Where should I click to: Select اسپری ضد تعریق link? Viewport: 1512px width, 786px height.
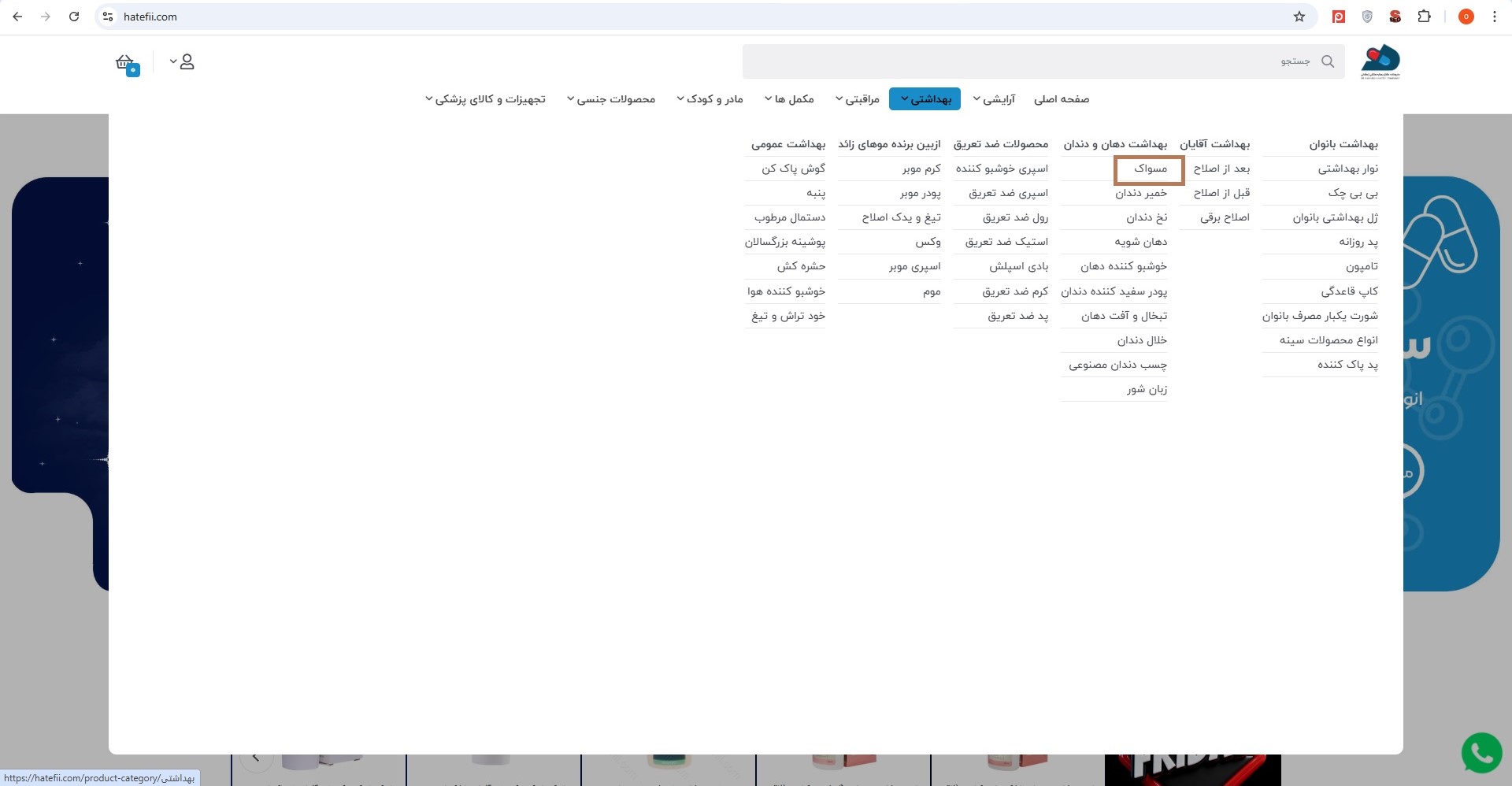[x=1008, y=193]
